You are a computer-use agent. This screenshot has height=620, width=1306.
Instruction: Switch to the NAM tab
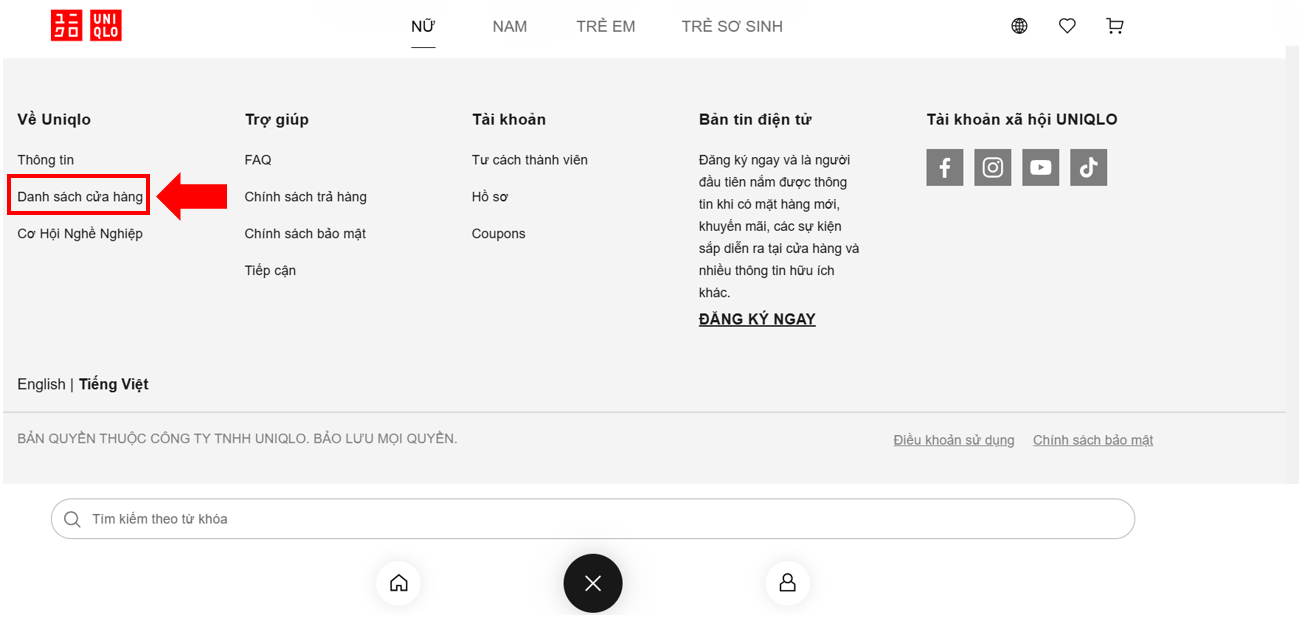(x=509, y=27)
